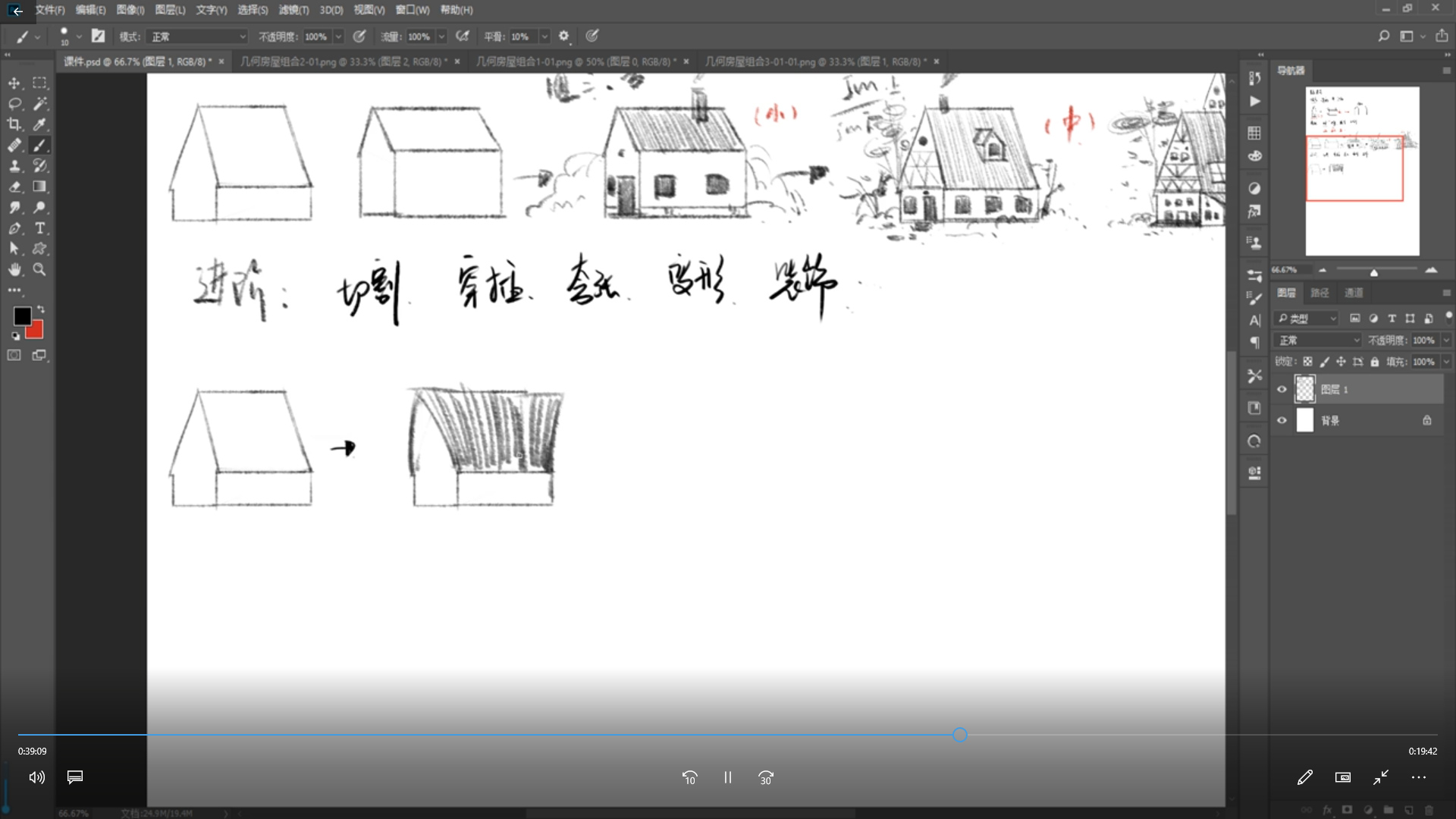Filter layers by type layers T icon
1456x819 pixels.
1392,318
